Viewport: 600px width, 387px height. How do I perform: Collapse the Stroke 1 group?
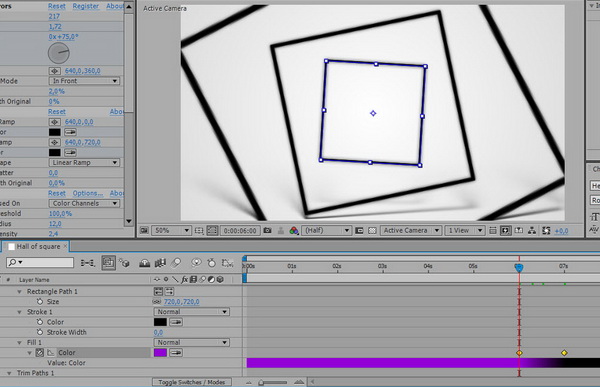coord(19,312)
